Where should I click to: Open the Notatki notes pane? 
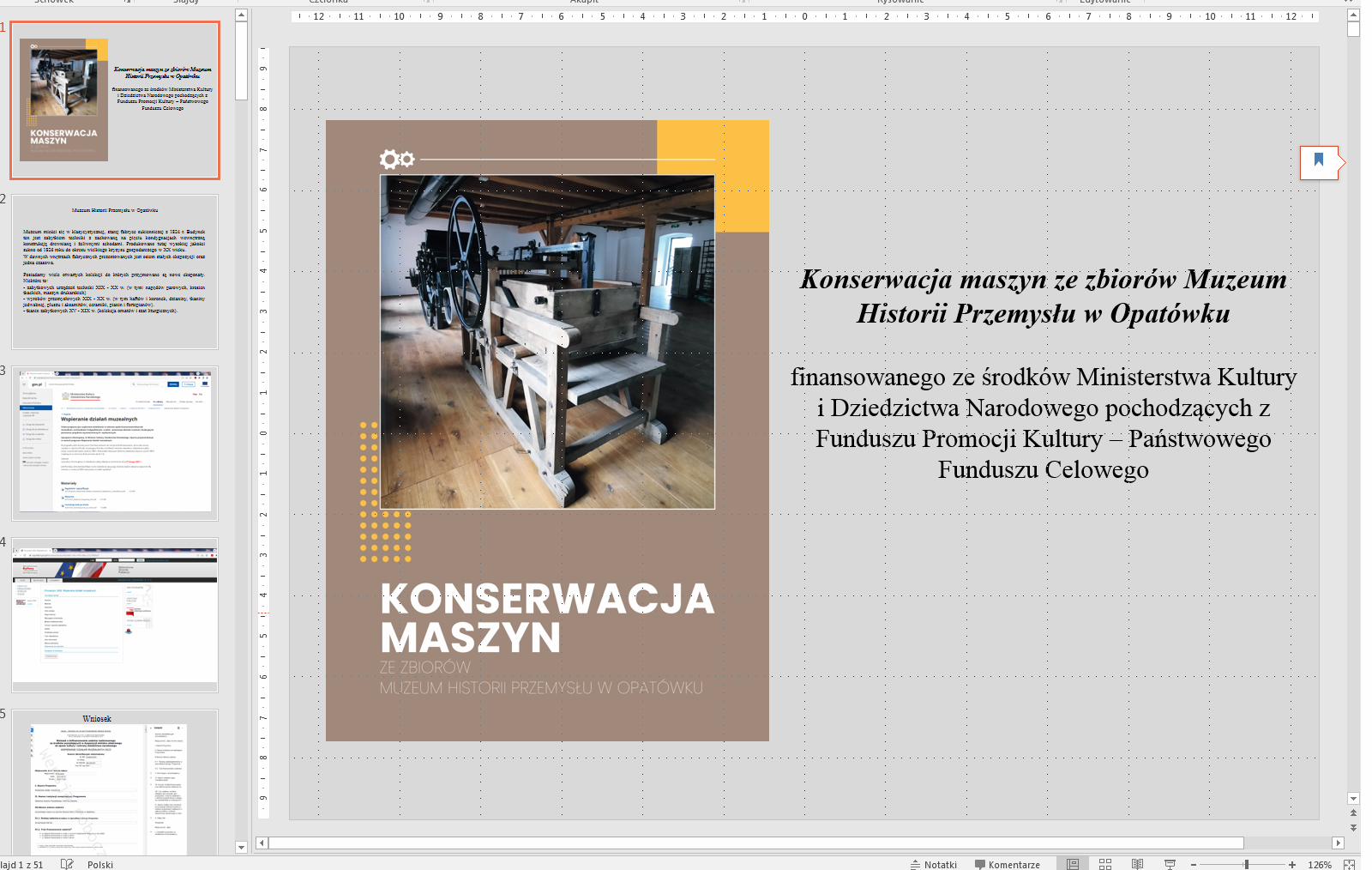pyautogui.click(x=934, y=864)
